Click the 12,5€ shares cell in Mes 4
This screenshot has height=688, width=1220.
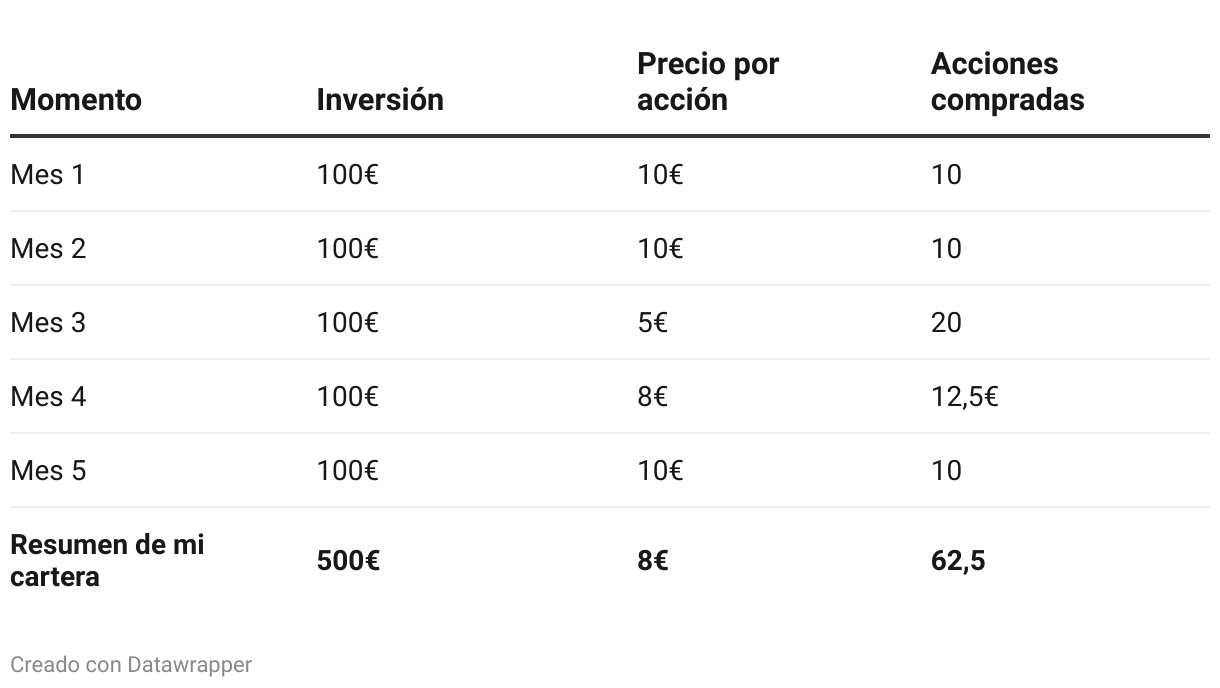964,397
